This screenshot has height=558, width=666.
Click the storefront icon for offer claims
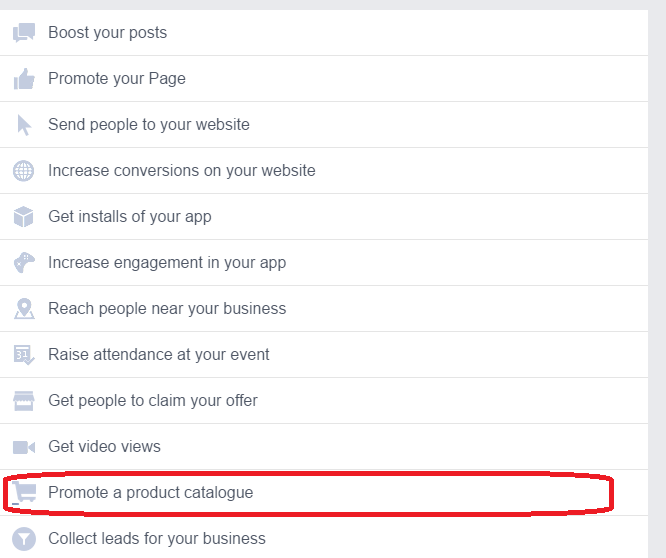24,401
